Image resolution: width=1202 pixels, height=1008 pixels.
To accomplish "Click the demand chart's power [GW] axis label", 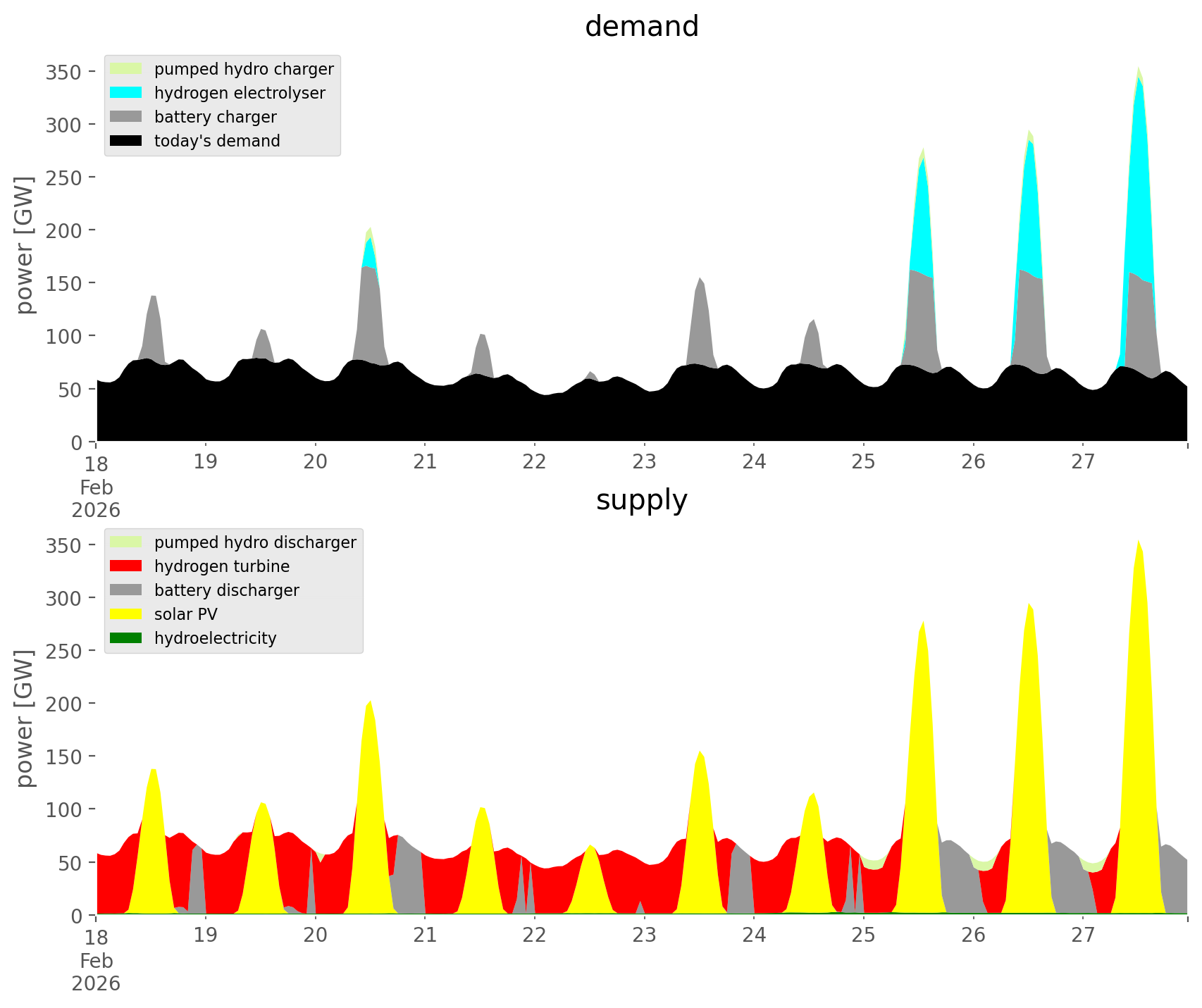I will (x=25, y=245).
